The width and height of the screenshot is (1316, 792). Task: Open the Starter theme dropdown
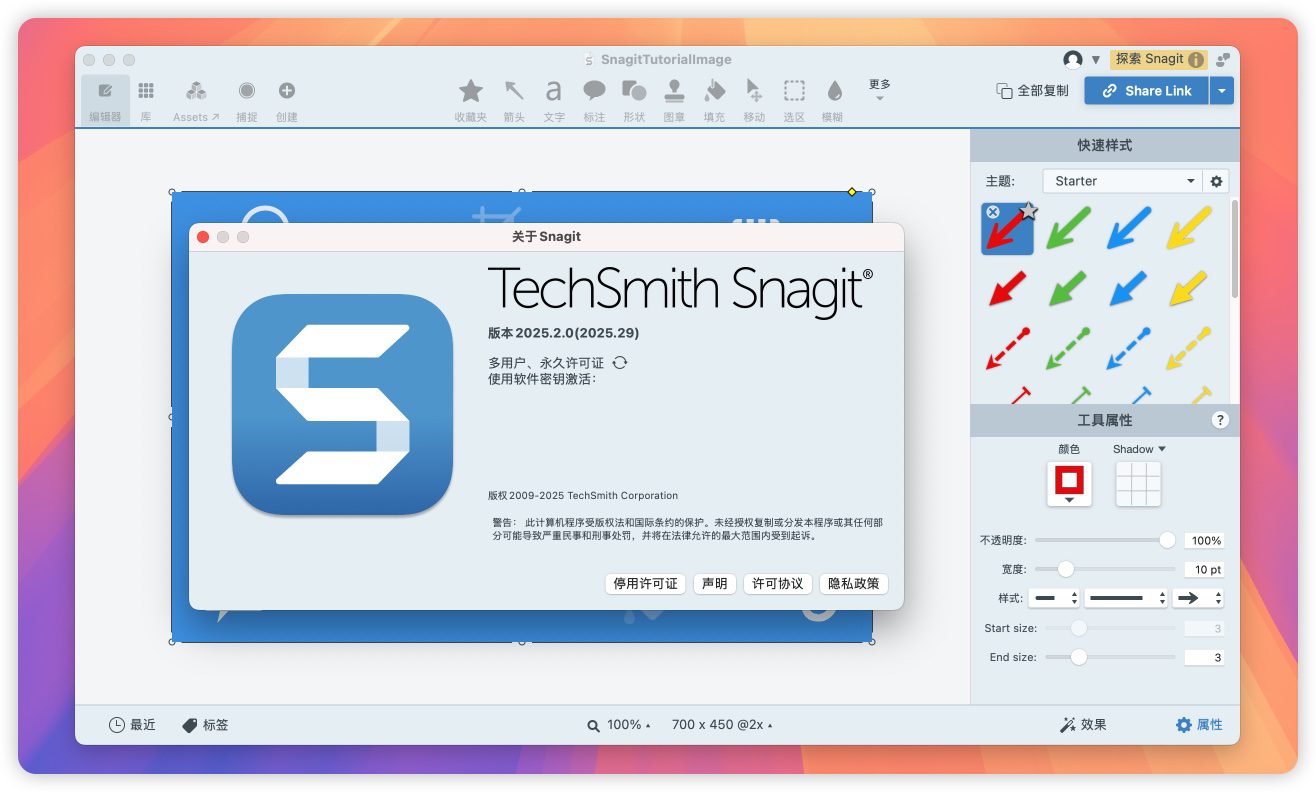(x=1121, y=181)
